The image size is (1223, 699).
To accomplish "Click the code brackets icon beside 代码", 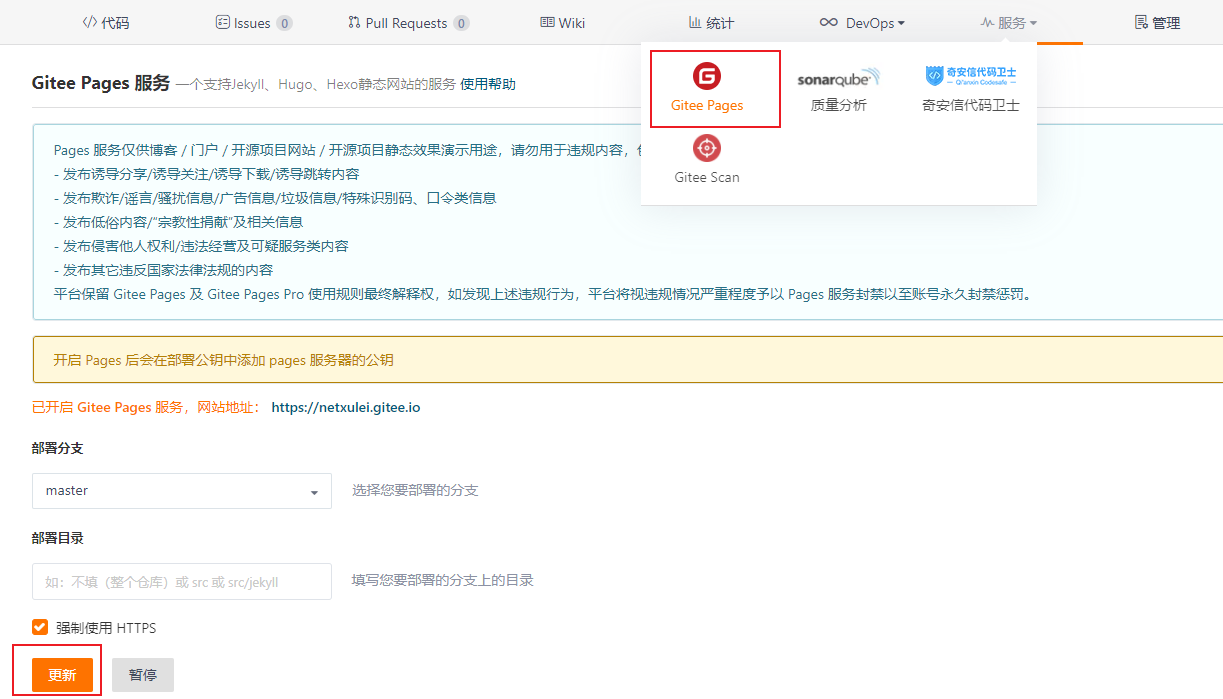I will (x=89, y=22).
